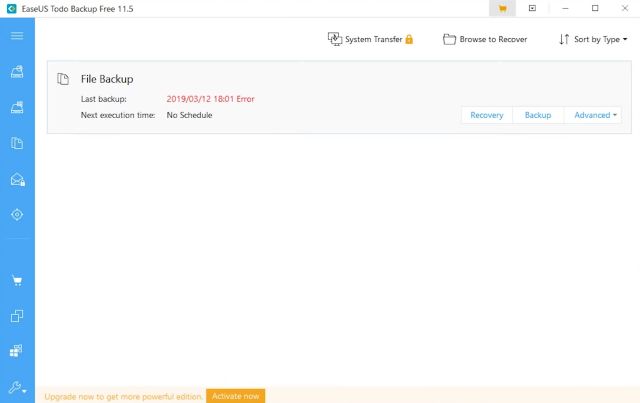The width and height of the screenshot is (640, 403).
Task: Click the File Backup task icon
Action: [x=63, y=79]
